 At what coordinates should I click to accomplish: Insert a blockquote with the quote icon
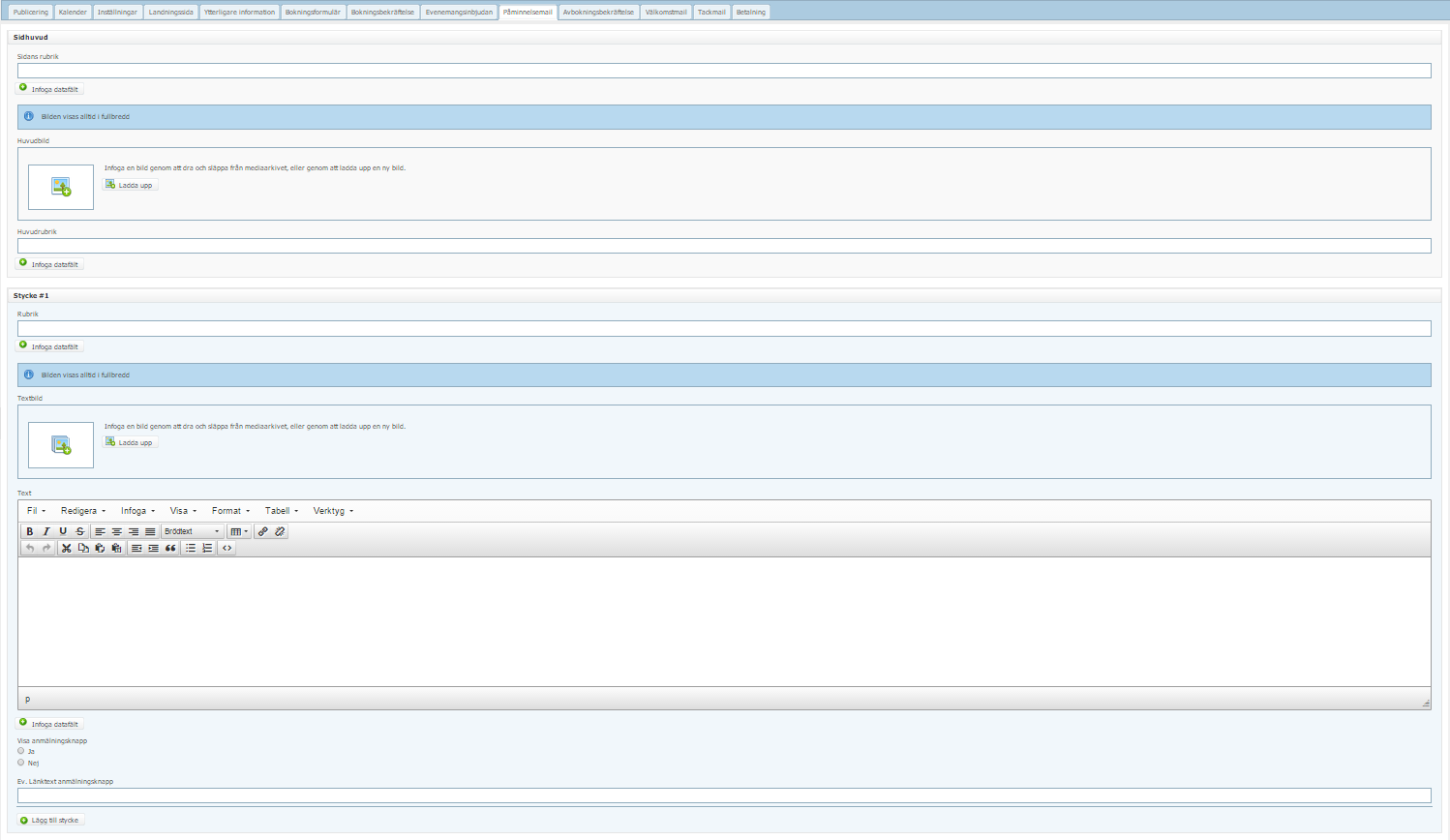coord(170,548)
